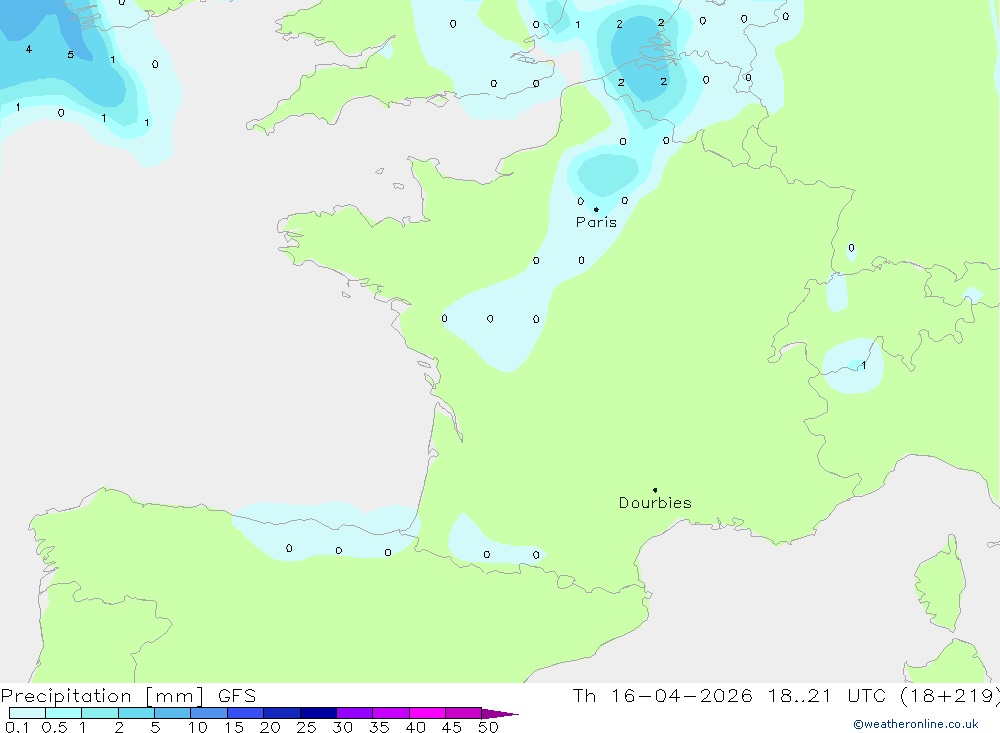This screenshot has height=733, width=1000.
Task: Click the Dourbies city label
Action: [x=655, y=503]
